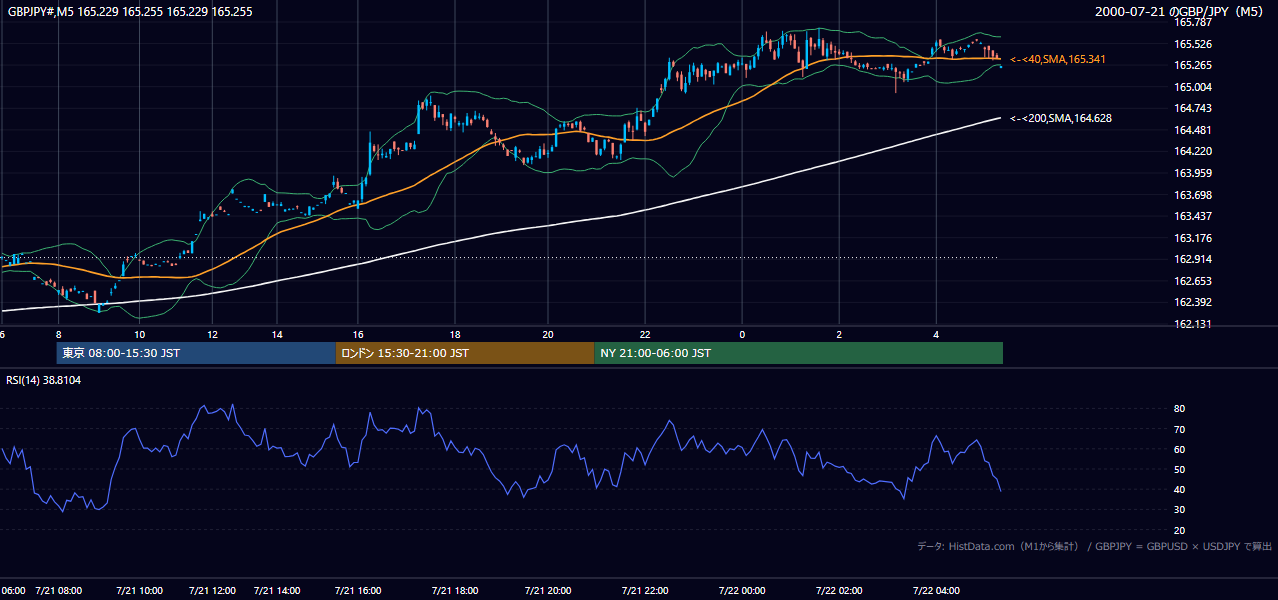Screen dimensions: 1278x600
Task: Click price axis value 165.787
Action: coord(1193,22)
